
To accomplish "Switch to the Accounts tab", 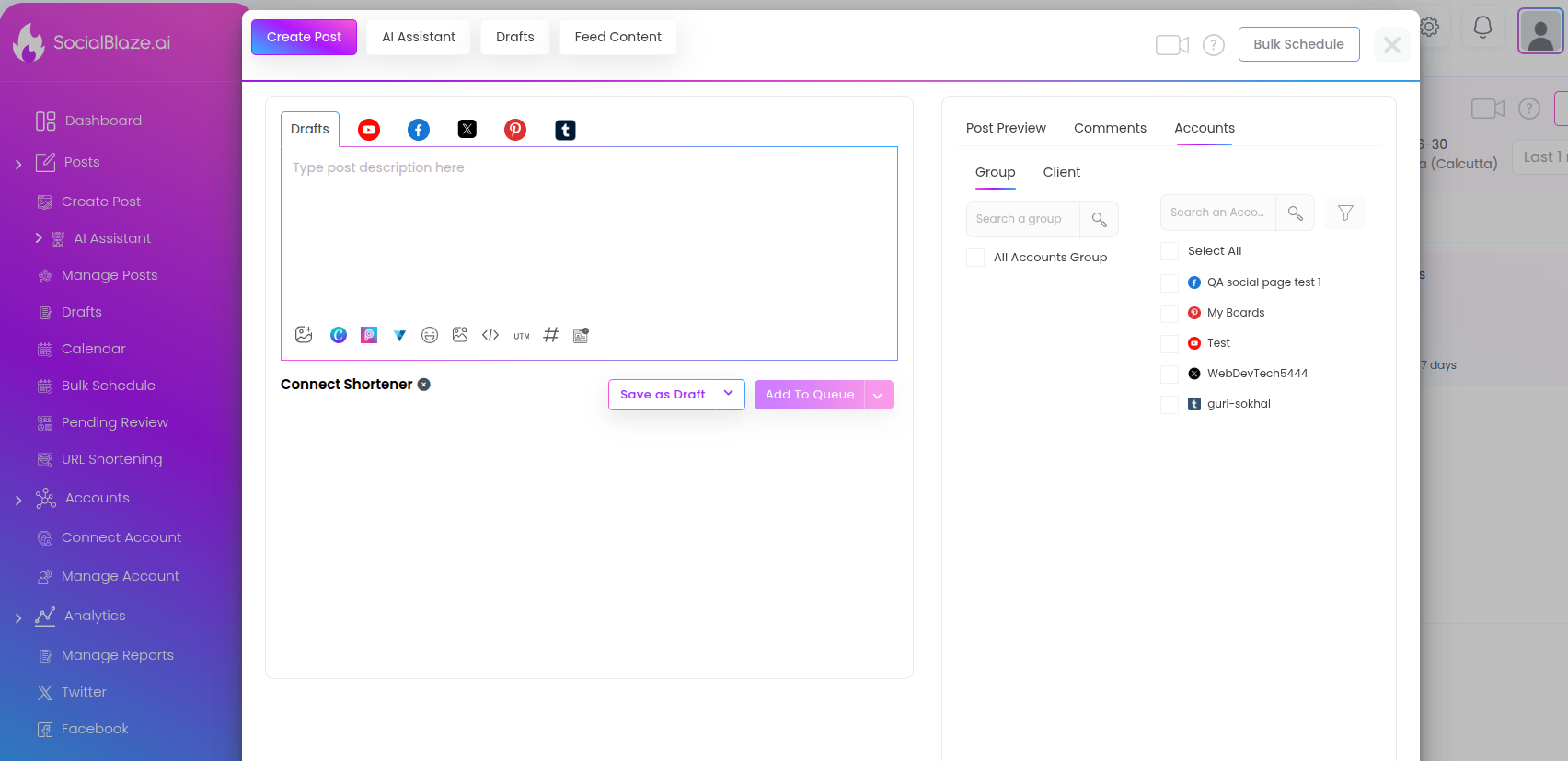I will click(1205, 128).
